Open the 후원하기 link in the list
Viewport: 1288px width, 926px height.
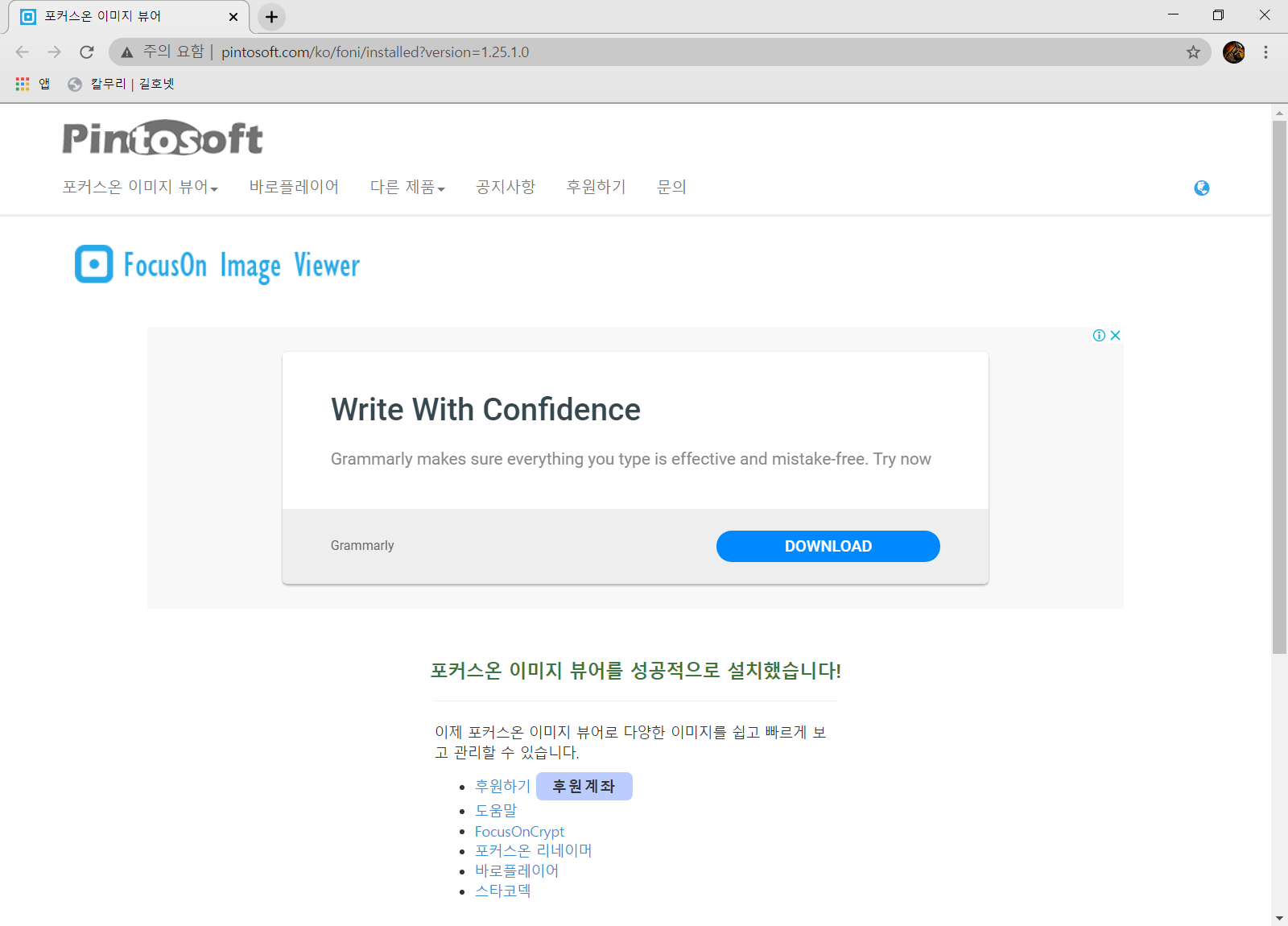pyautogui.click(x=502, y=786)
